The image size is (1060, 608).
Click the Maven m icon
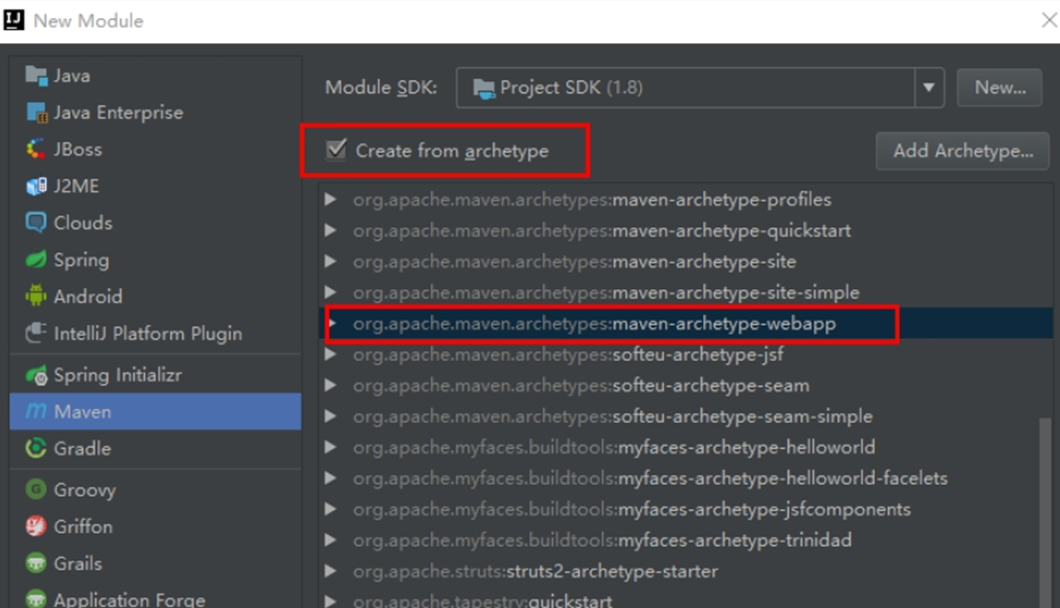coord(36,411)
